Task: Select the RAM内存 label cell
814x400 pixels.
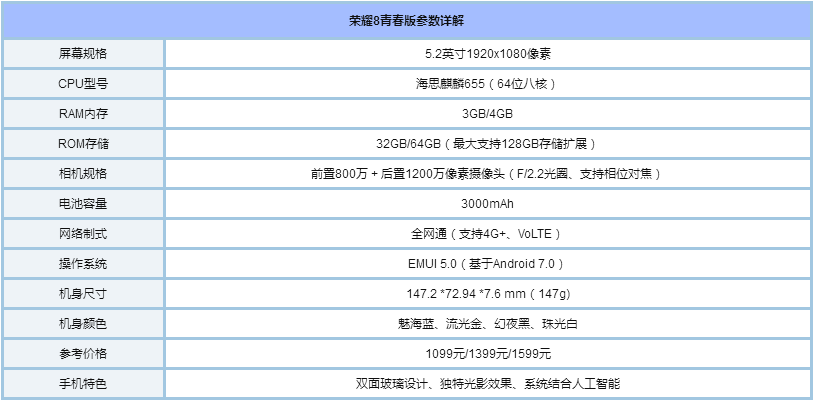Action: click(83, 114)
